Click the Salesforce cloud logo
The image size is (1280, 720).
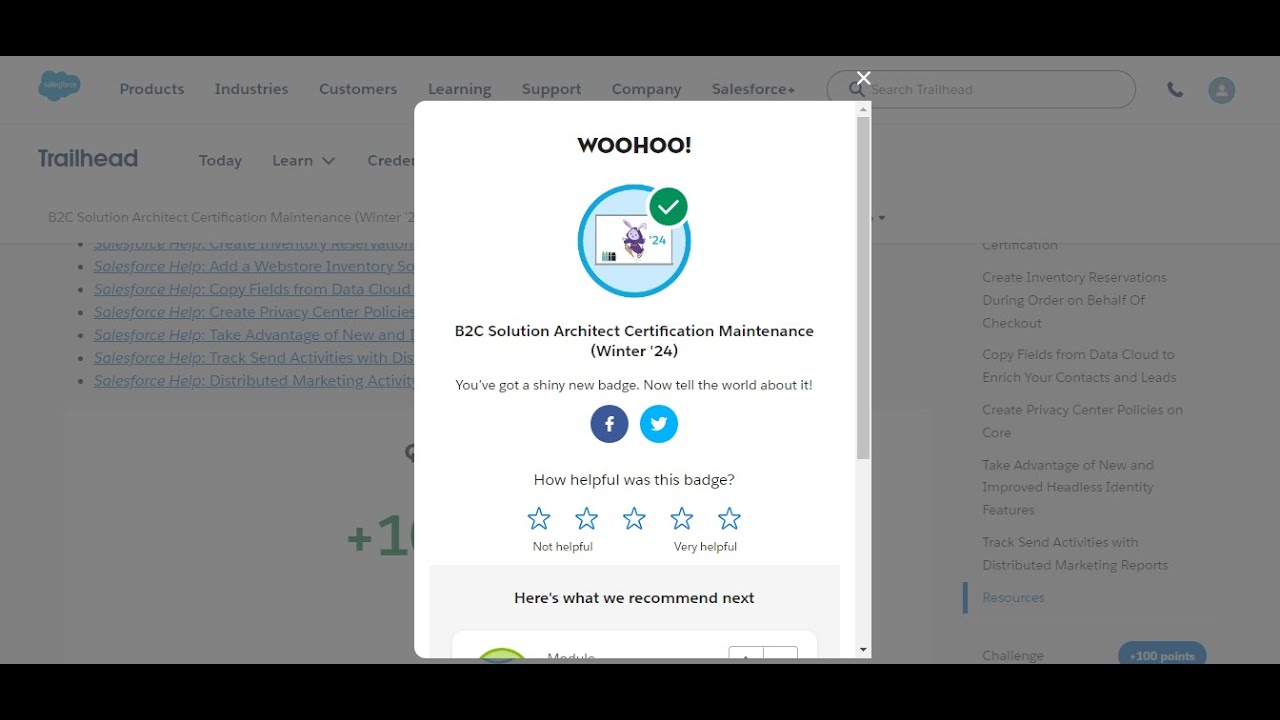[60, 86]
